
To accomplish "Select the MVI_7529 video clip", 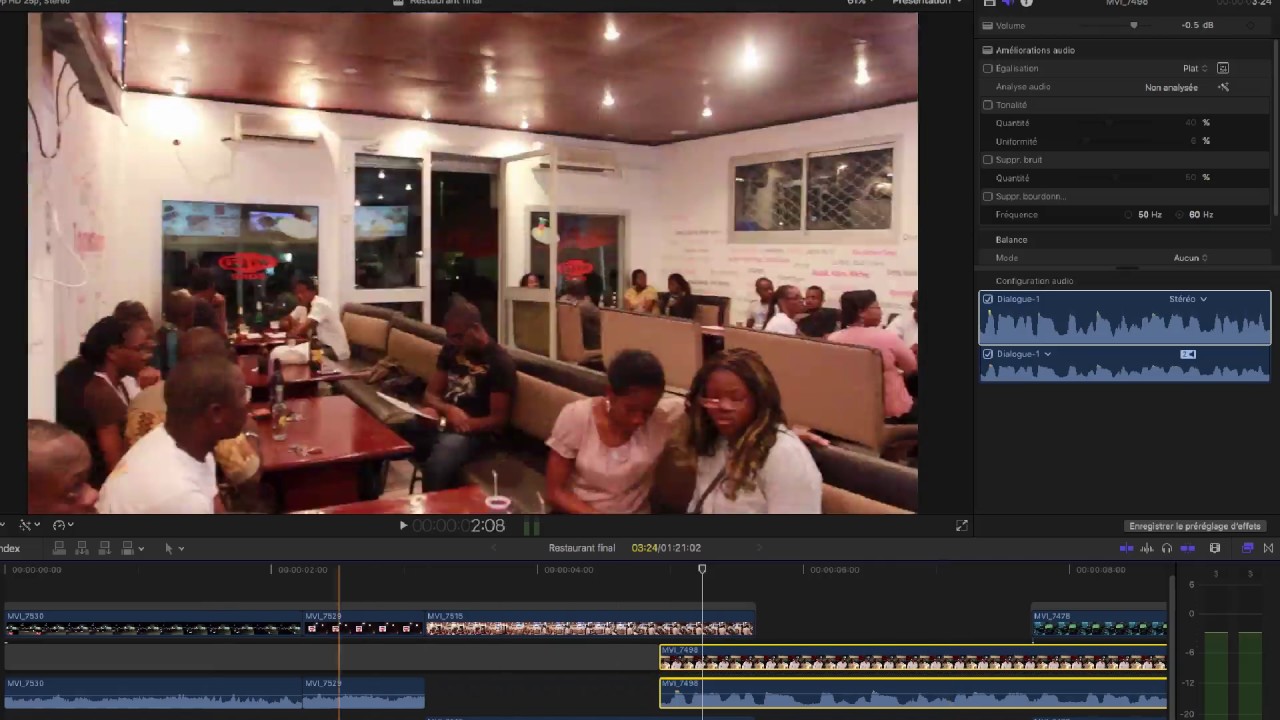I will (364, 622).
